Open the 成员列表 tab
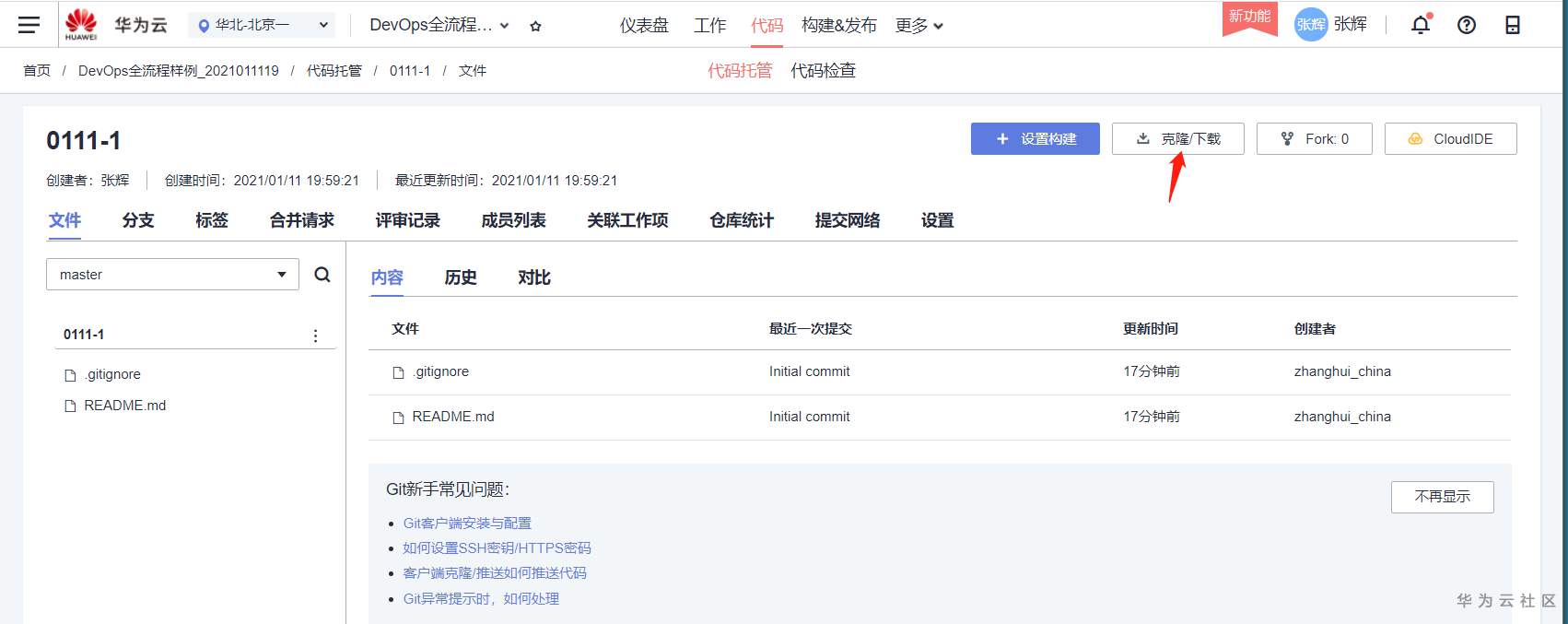Viewport: 1568px width, 624px height. pos(514,220)
